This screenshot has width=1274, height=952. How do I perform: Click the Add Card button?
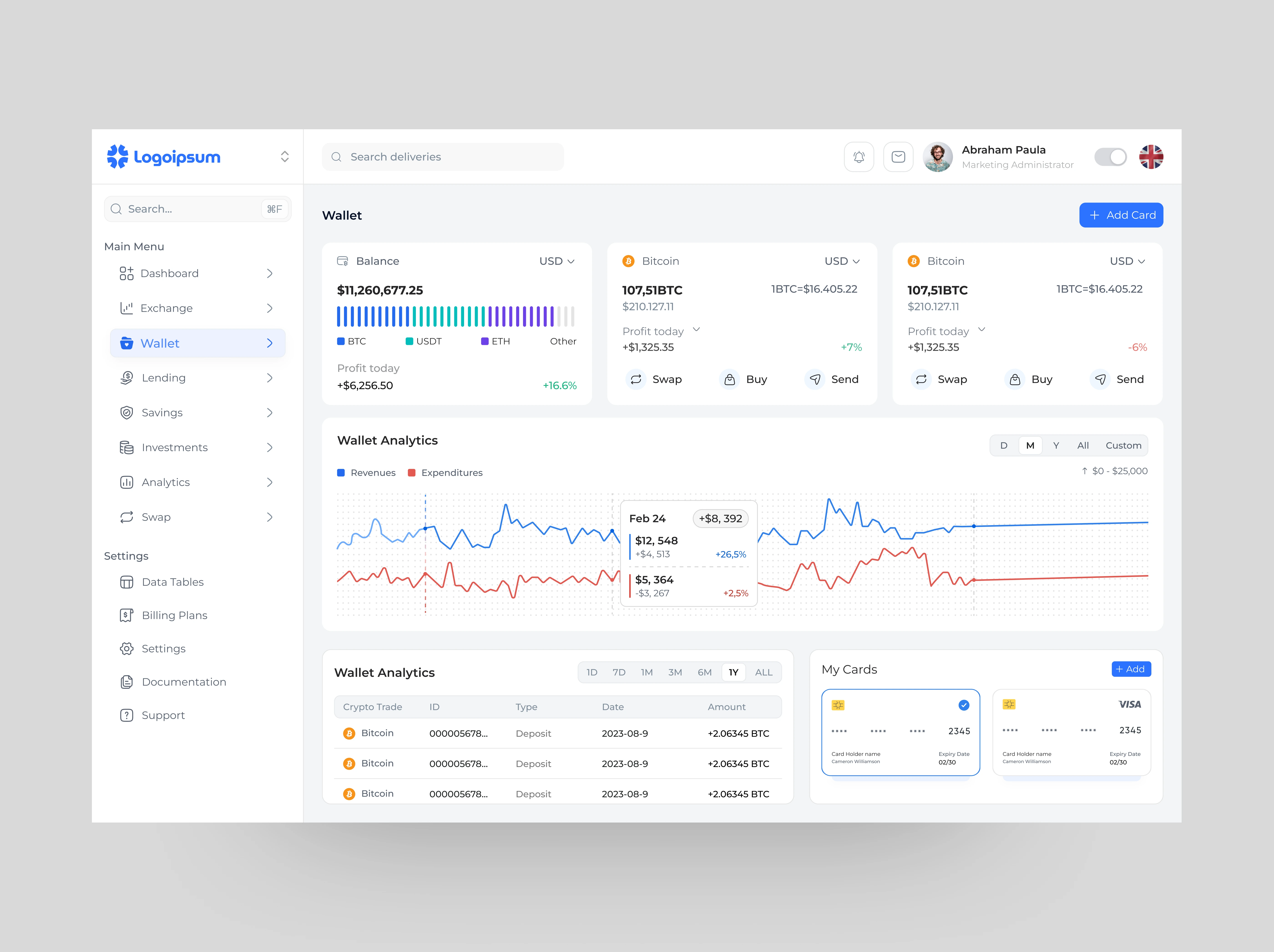pos(1121,215)
